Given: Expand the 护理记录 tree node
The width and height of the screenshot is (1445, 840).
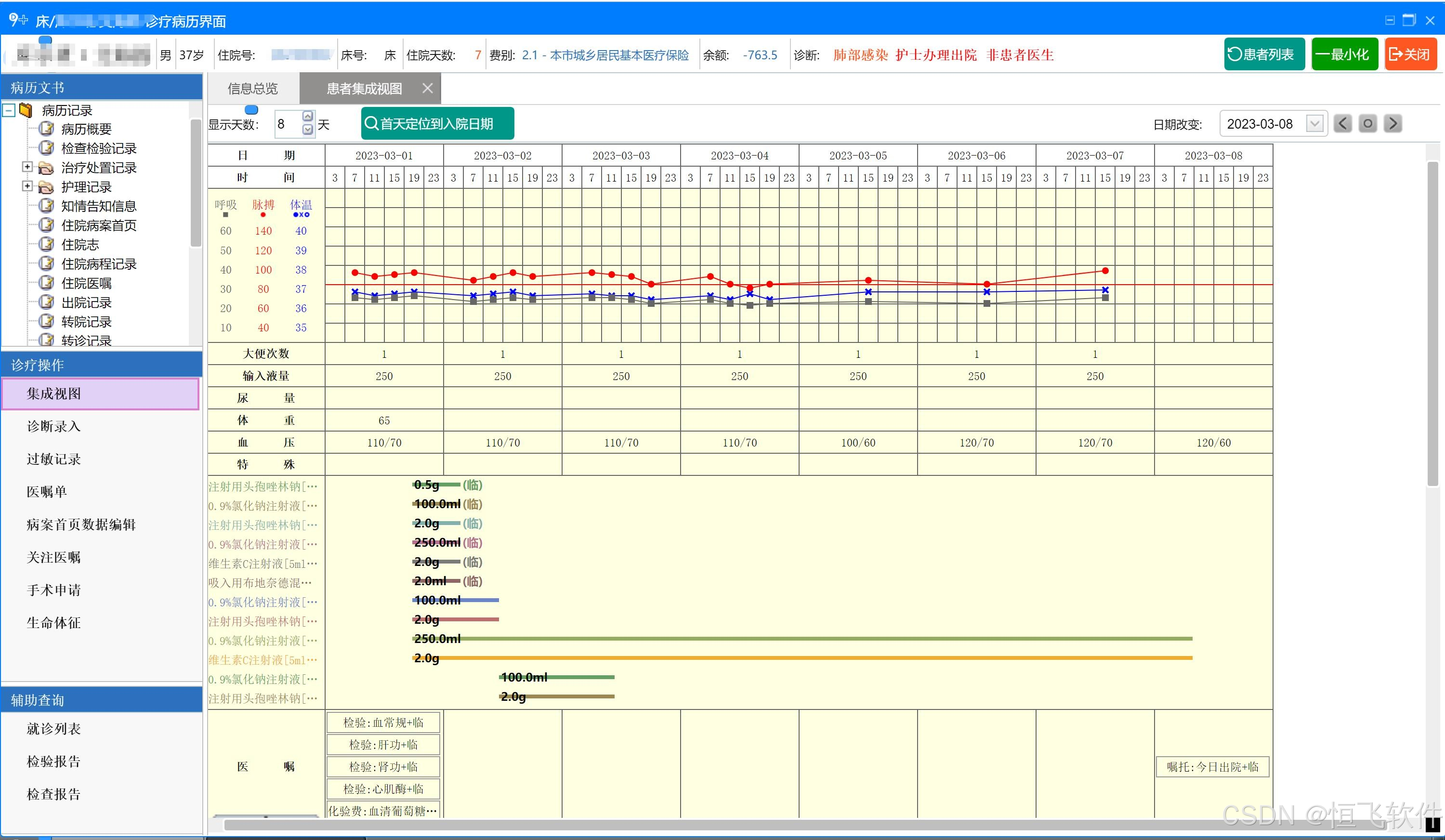Looking at the screenshot, I should click(27, 186).
